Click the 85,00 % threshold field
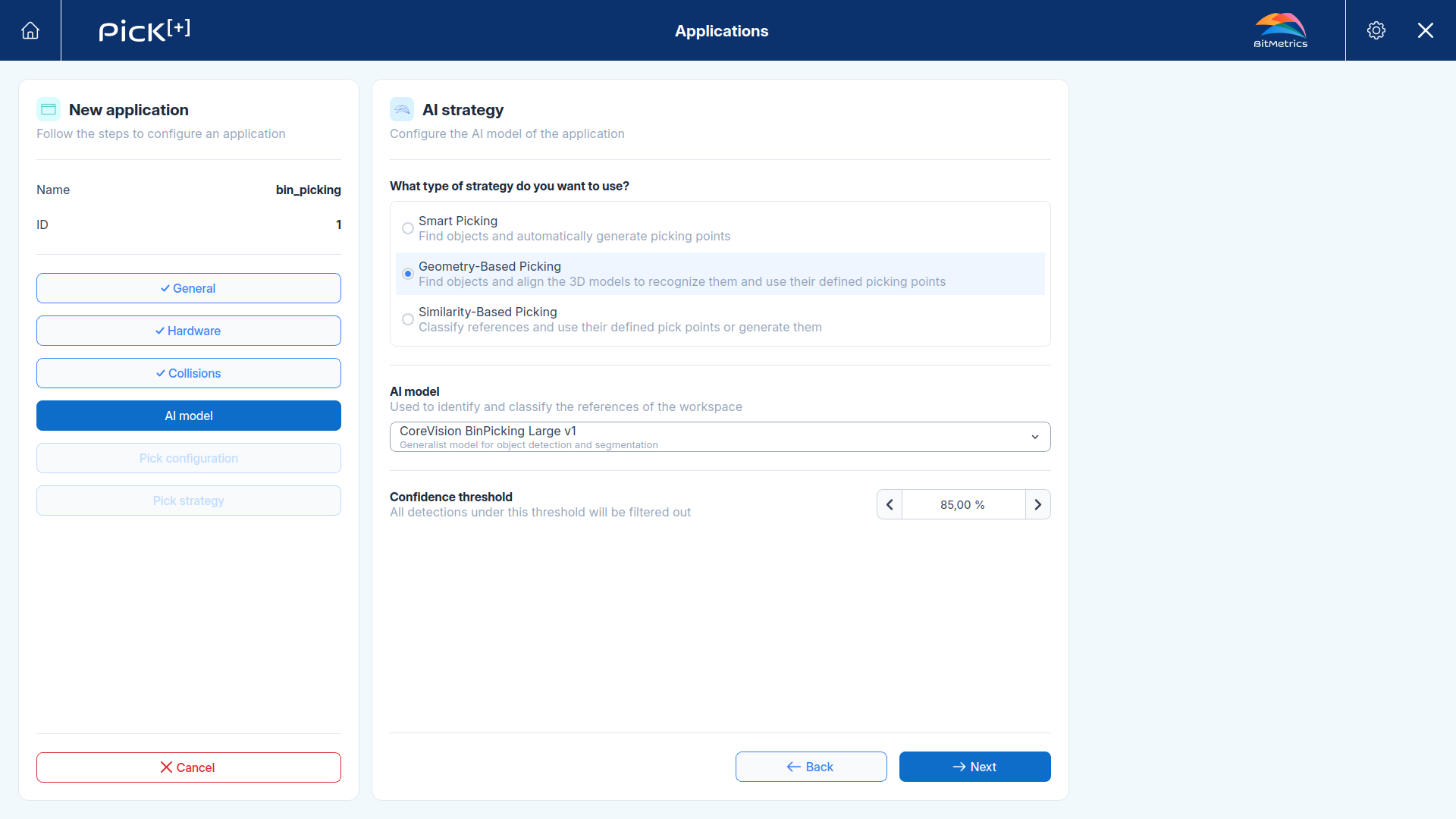 [963, 504]
